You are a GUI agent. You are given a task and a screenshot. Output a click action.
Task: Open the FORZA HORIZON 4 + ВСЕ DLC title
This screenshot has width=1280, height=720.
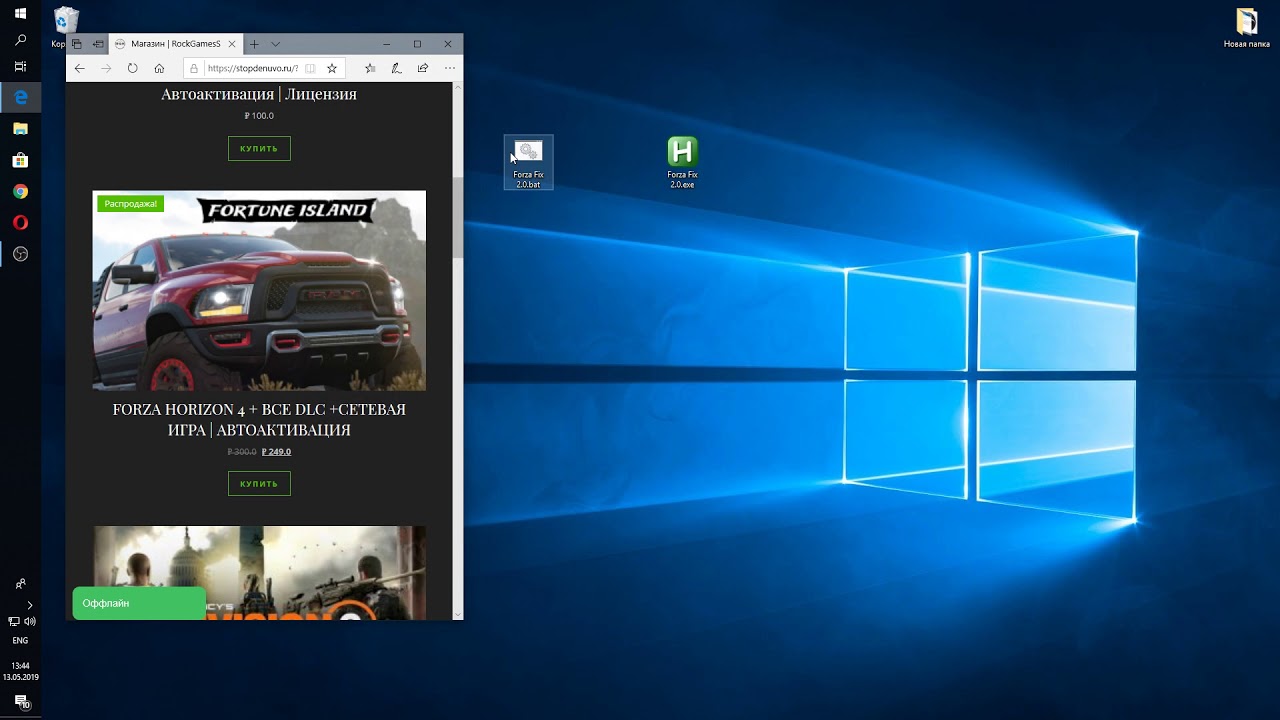click(x=259, y=420)
